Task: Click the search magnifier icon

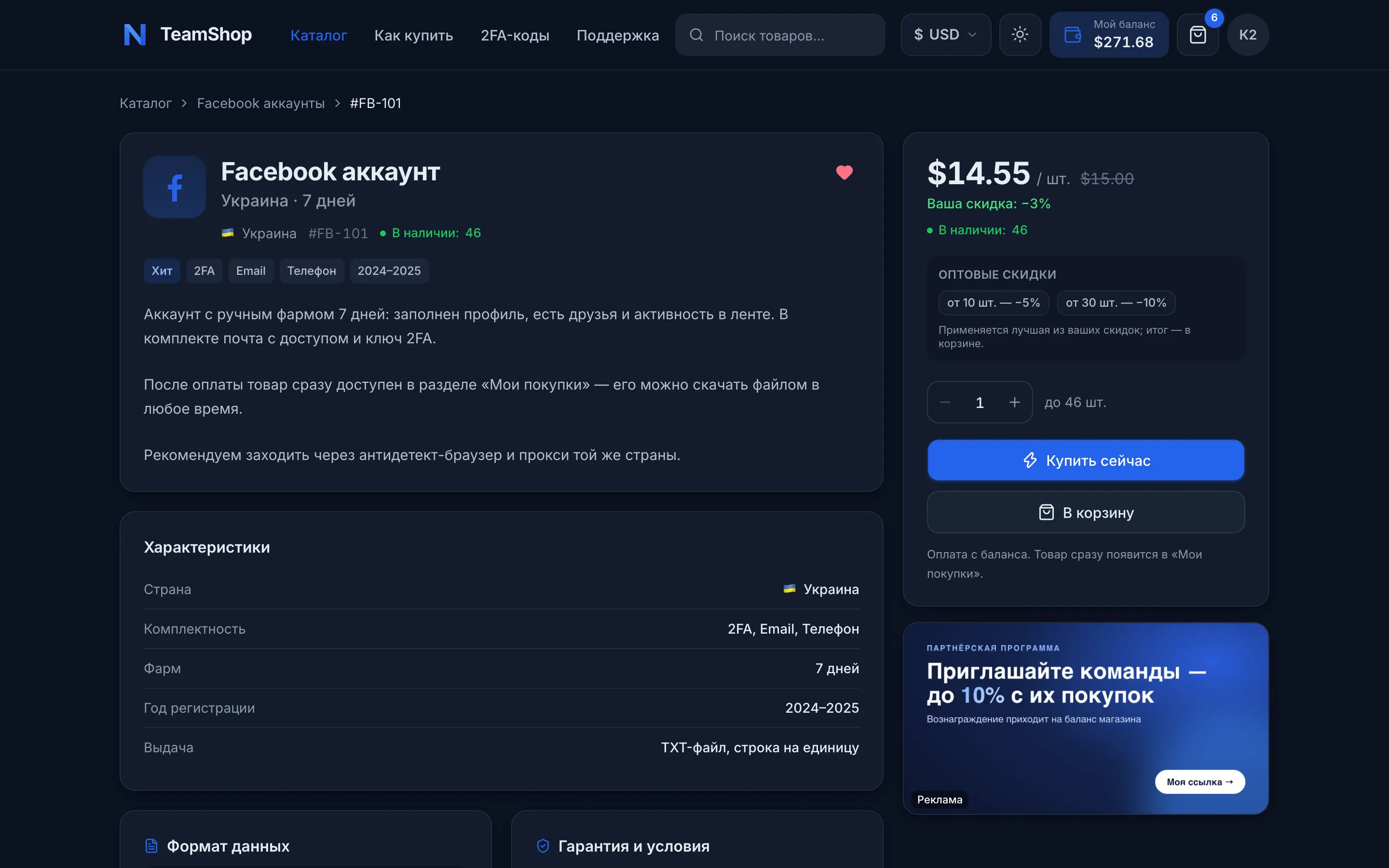Action: click(696, 35)
